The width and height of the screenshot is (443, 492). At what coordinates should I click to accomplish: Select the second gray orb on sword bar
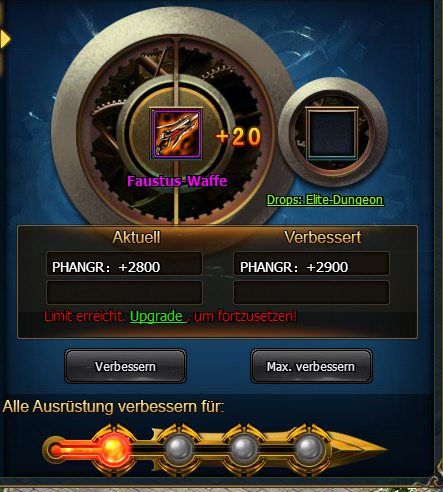179,448
